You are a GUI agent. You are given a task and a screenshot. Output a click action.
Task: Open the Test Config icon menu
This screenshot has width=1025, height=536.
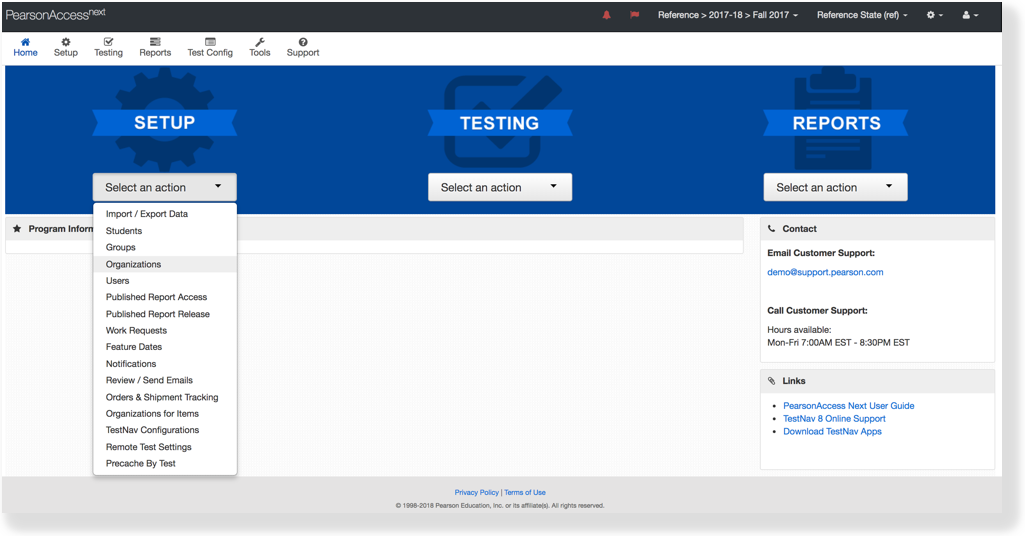point(210,42)
